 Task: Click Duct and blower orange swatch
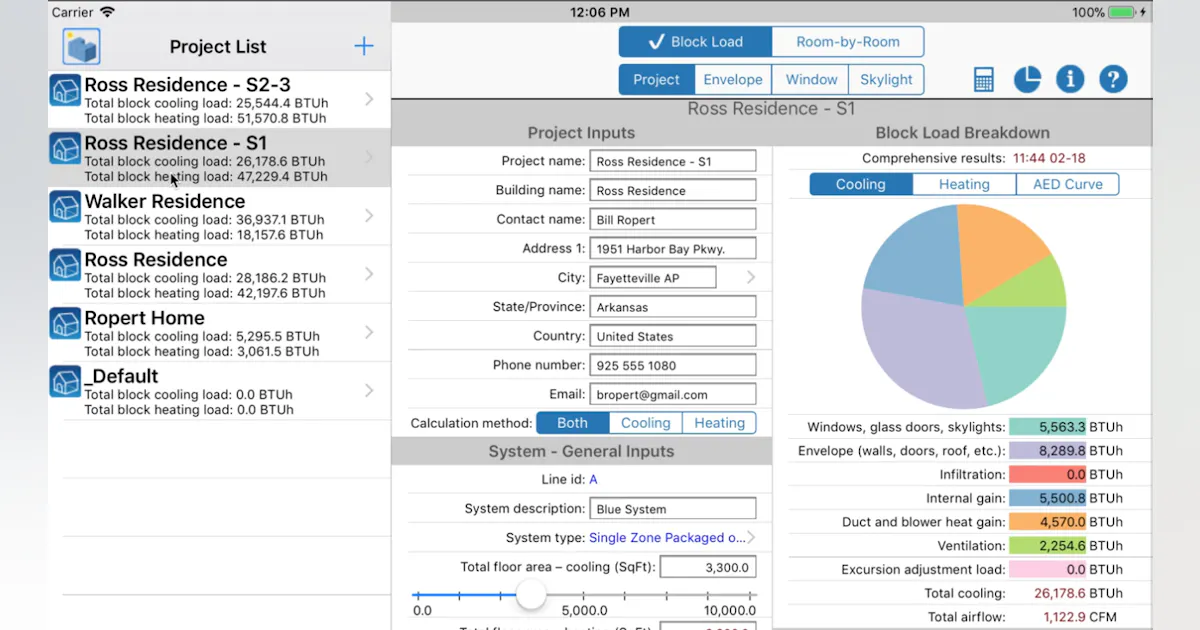tap(1047, 522)
